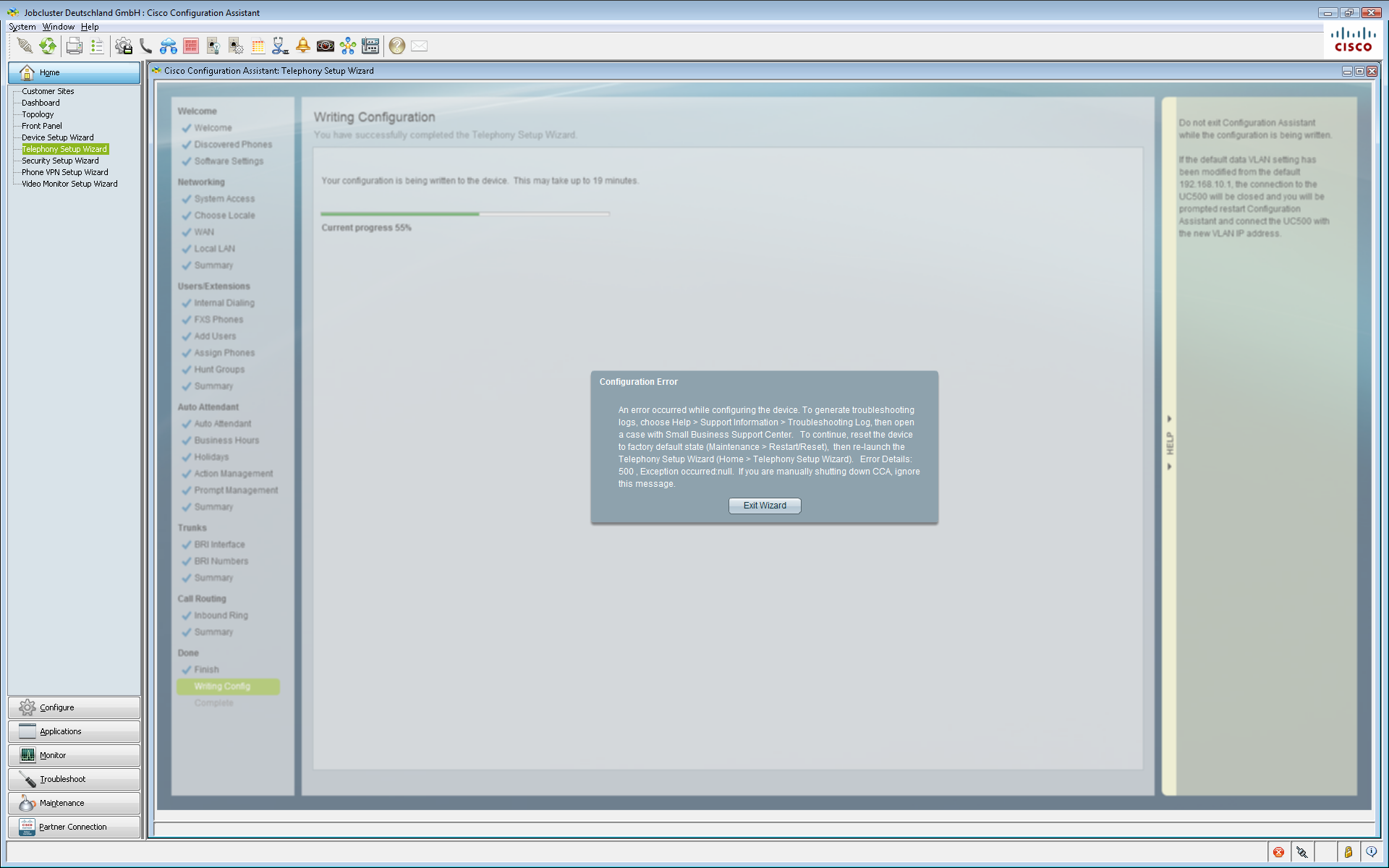Screen dimensions: 1389x868
Task: Click the Print toolbar icon
Action: coord(74,46)
